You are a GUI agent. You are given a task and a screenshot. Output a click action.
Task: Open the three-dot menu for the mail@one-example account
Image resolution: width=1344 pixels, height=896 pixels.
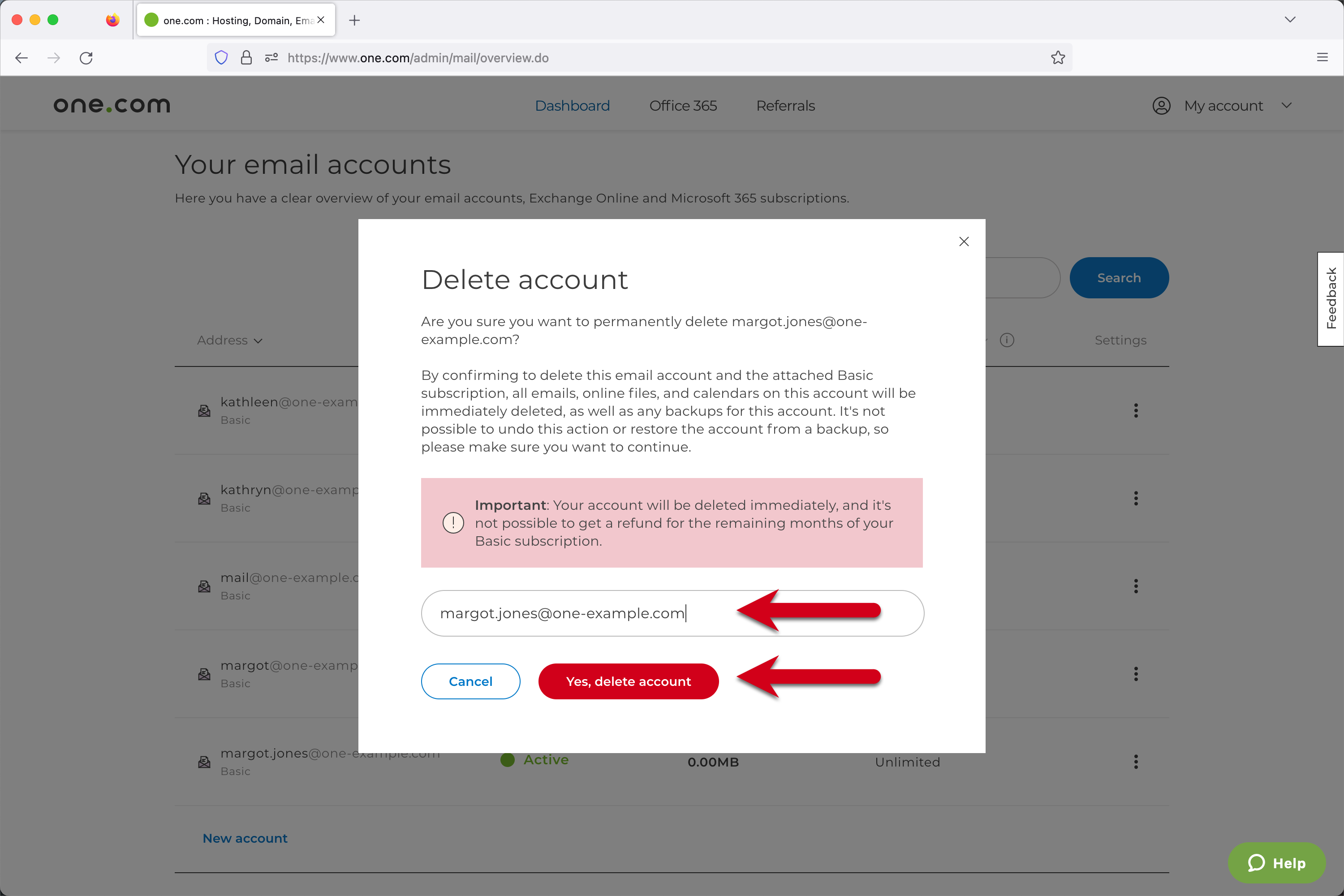point(1135,586)
